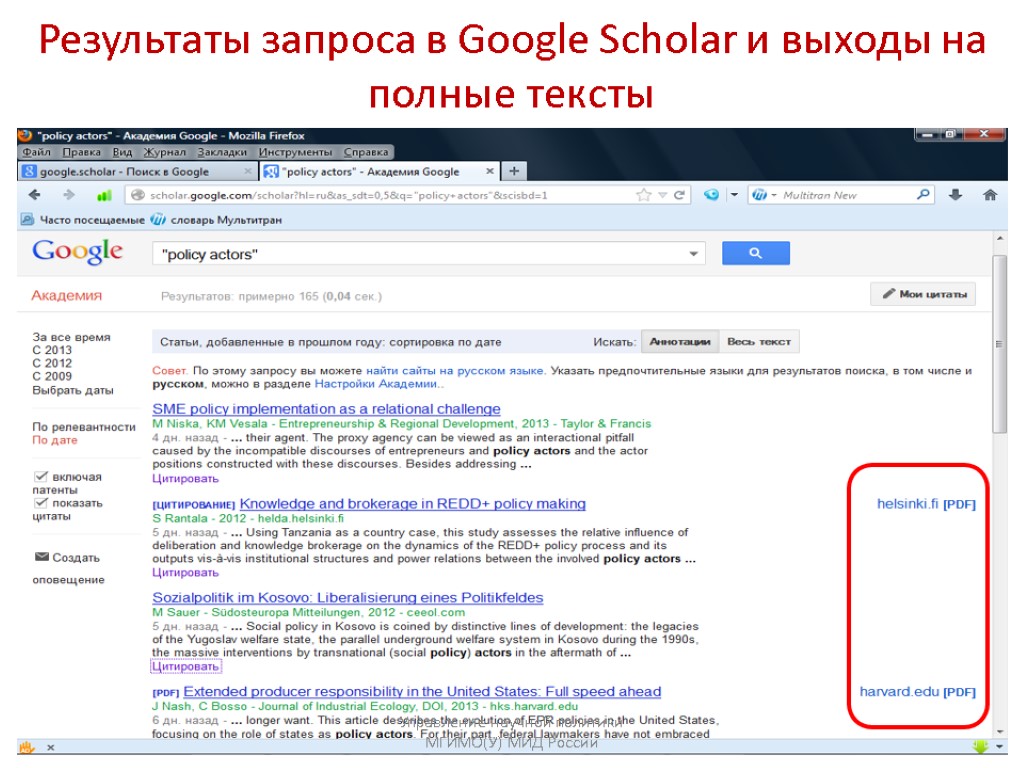Click the browser Forward arrow

[x=69, y=195]
